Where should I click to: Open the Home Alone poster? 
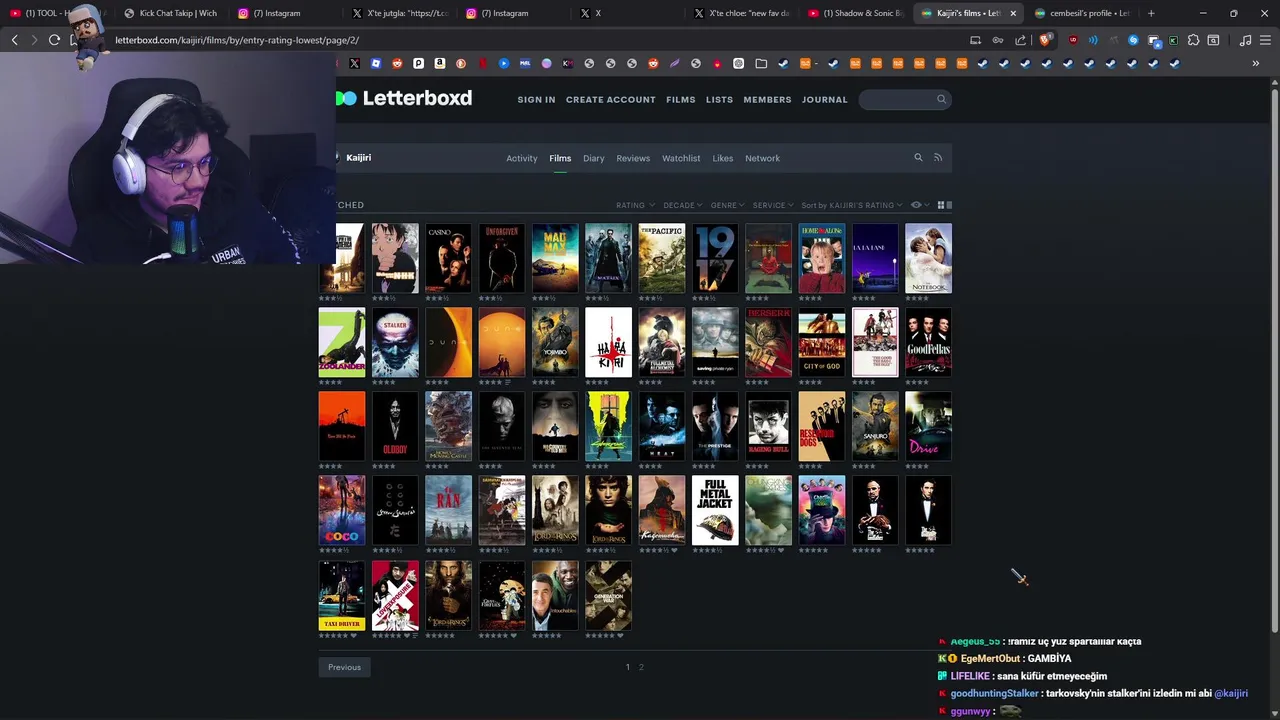pos(822,258)
